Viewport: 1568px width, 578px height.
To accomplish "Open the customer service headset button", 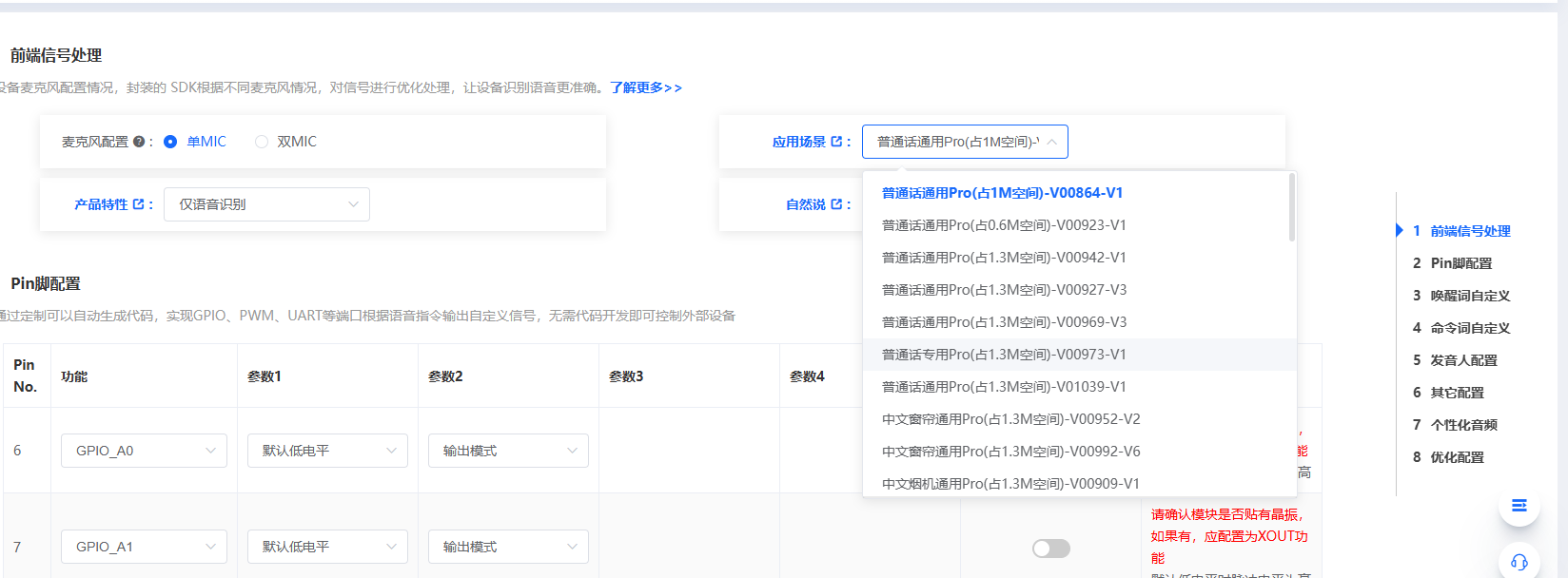I will (1519, 562).
